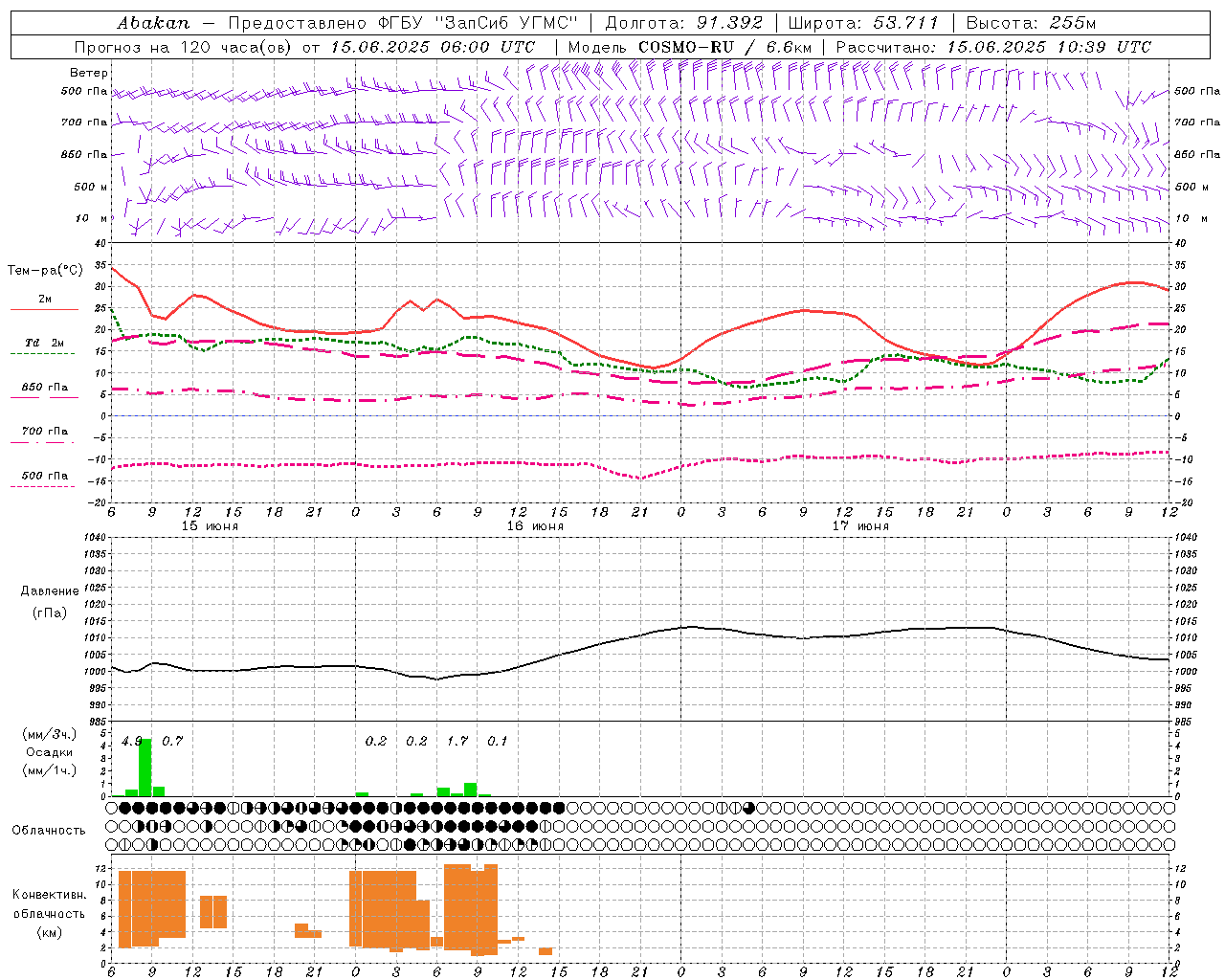Click the precipitation total 1.7

point(457,742)
